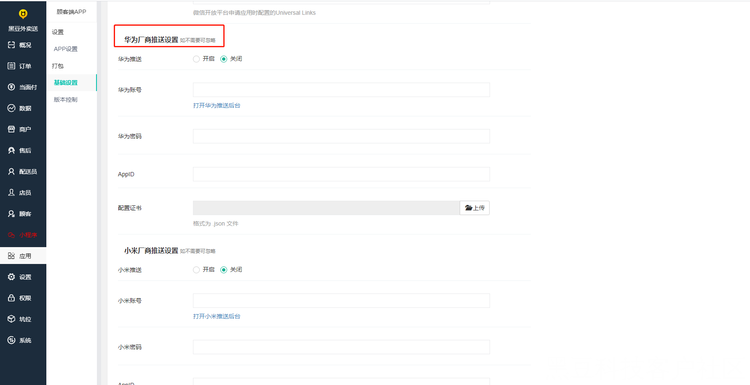Open the 店员 staff icon in sidebar

11,192
